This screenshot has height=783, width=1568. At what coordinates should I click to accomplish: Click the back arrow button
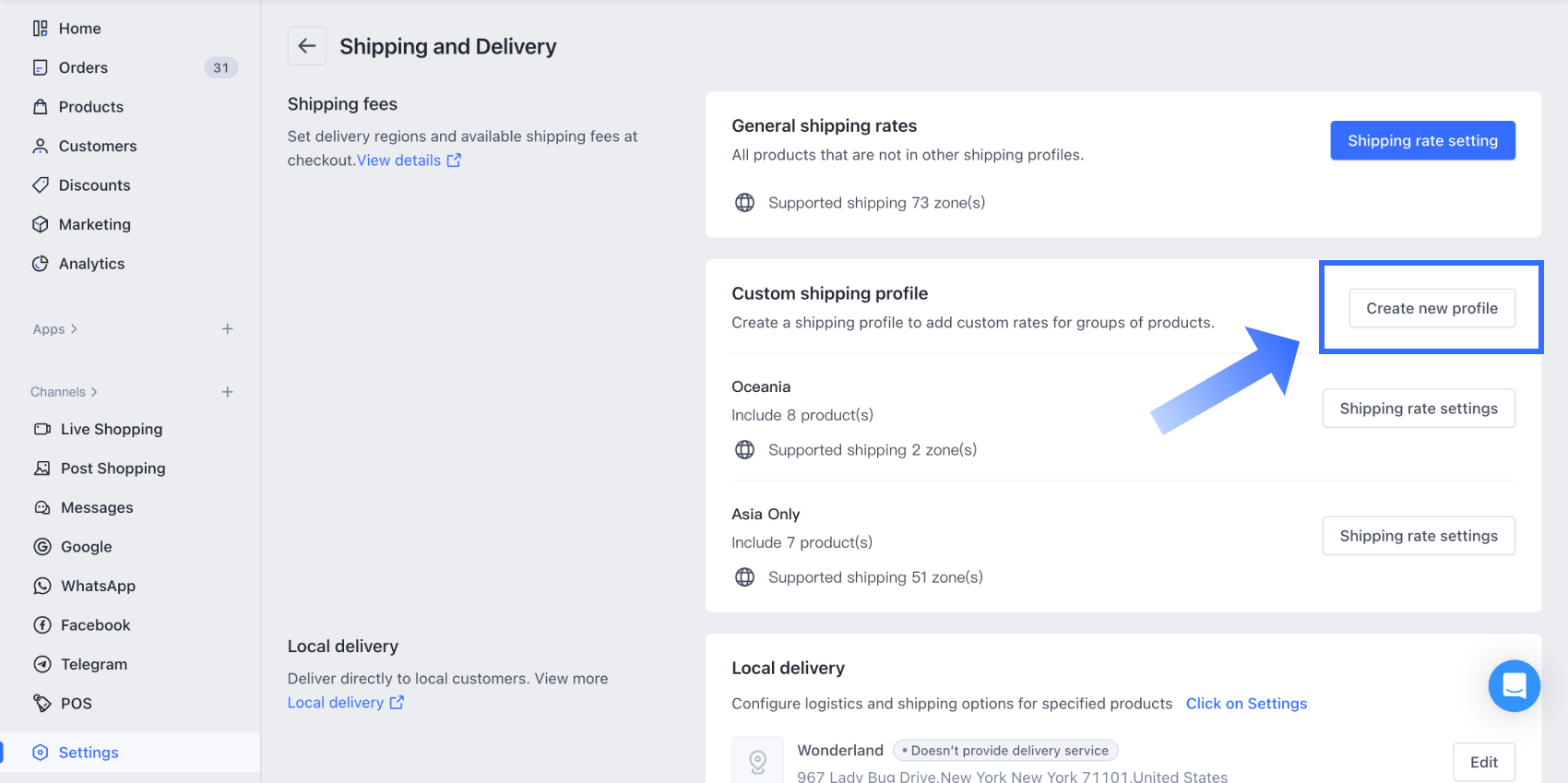[307, 46]
